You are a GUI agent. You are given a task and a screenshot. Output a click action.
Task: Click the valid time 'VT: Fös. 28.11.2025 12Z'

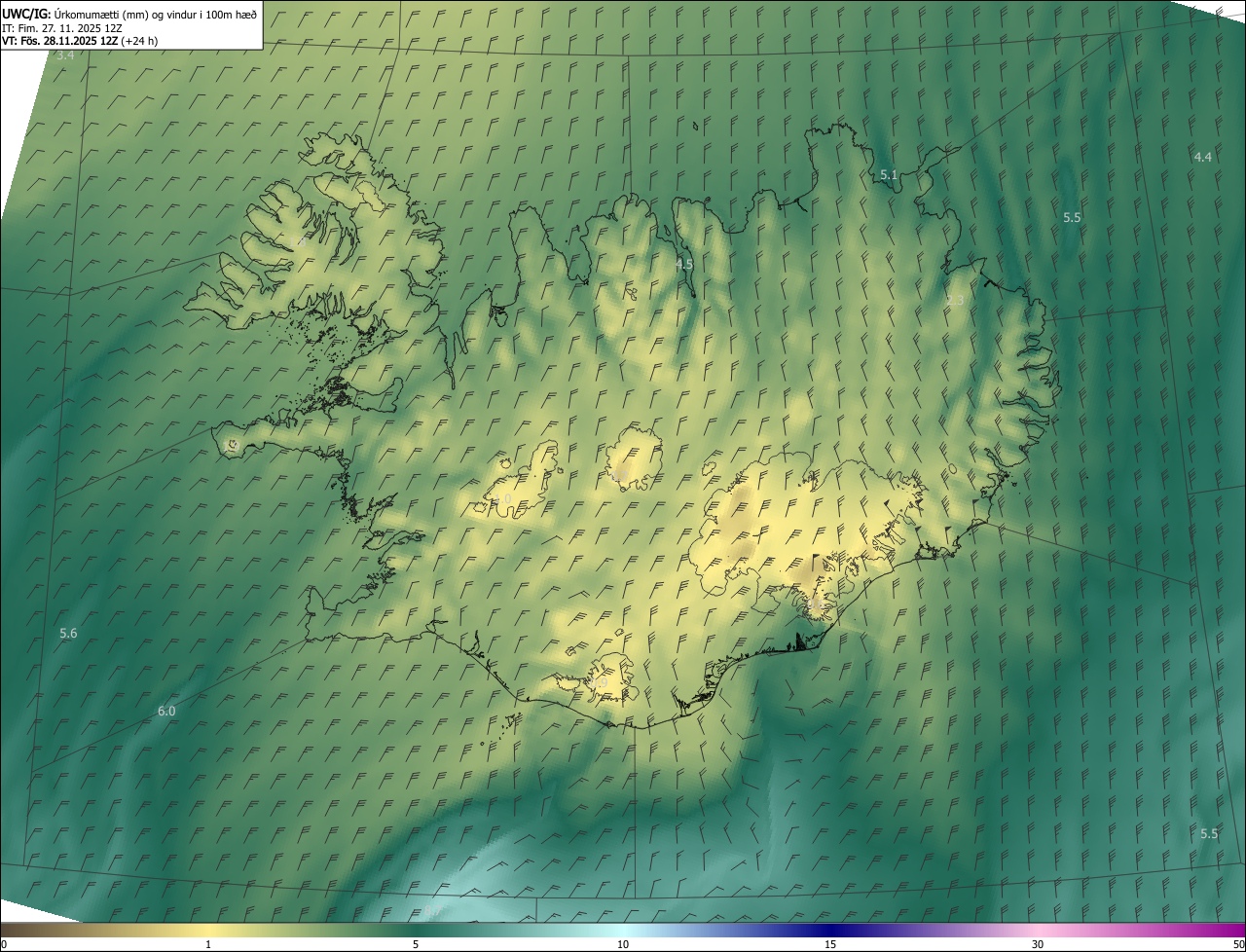(59, 41)
